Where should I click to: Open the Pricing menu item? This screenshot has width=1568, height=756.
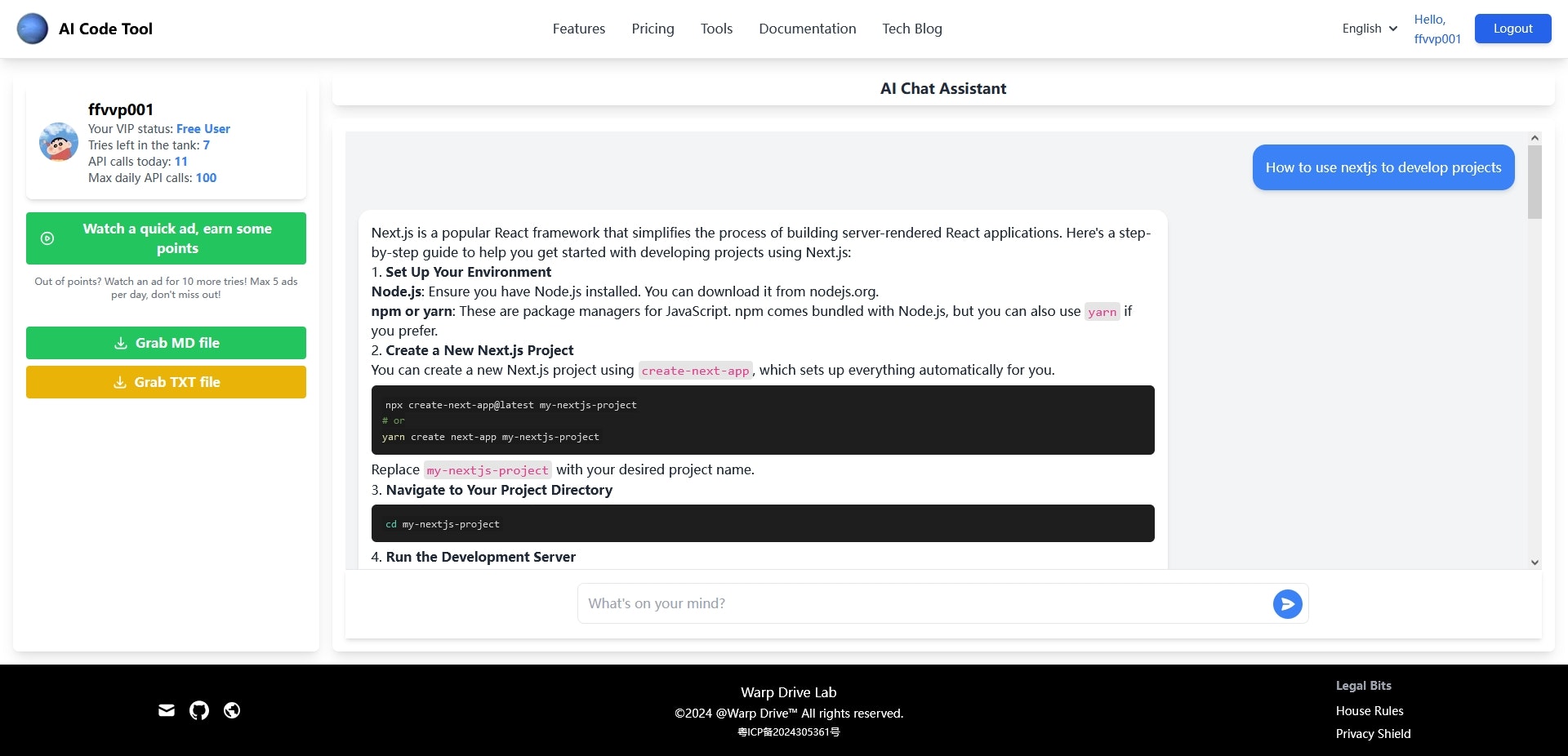pos(653,29)
